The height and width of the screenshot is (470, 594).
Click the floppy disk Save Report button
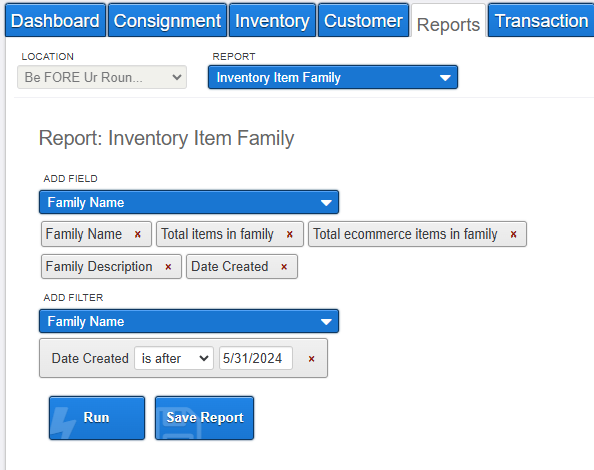pyautogui.click(x=204, y=418)
